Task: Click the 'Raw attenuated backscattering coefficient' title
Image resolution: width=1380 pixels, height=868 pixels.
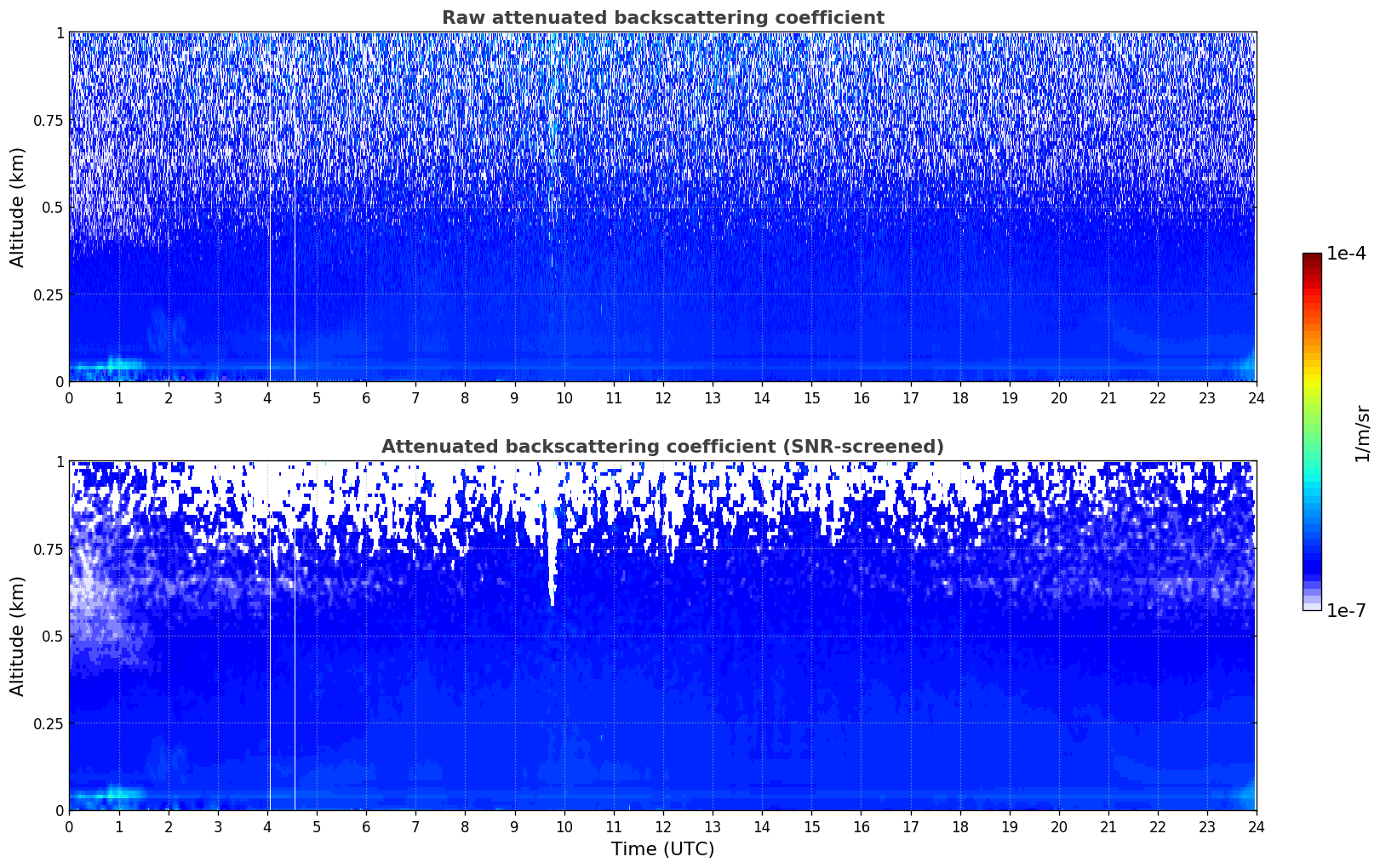Action: pyautogui.click(x=662, y=18)
